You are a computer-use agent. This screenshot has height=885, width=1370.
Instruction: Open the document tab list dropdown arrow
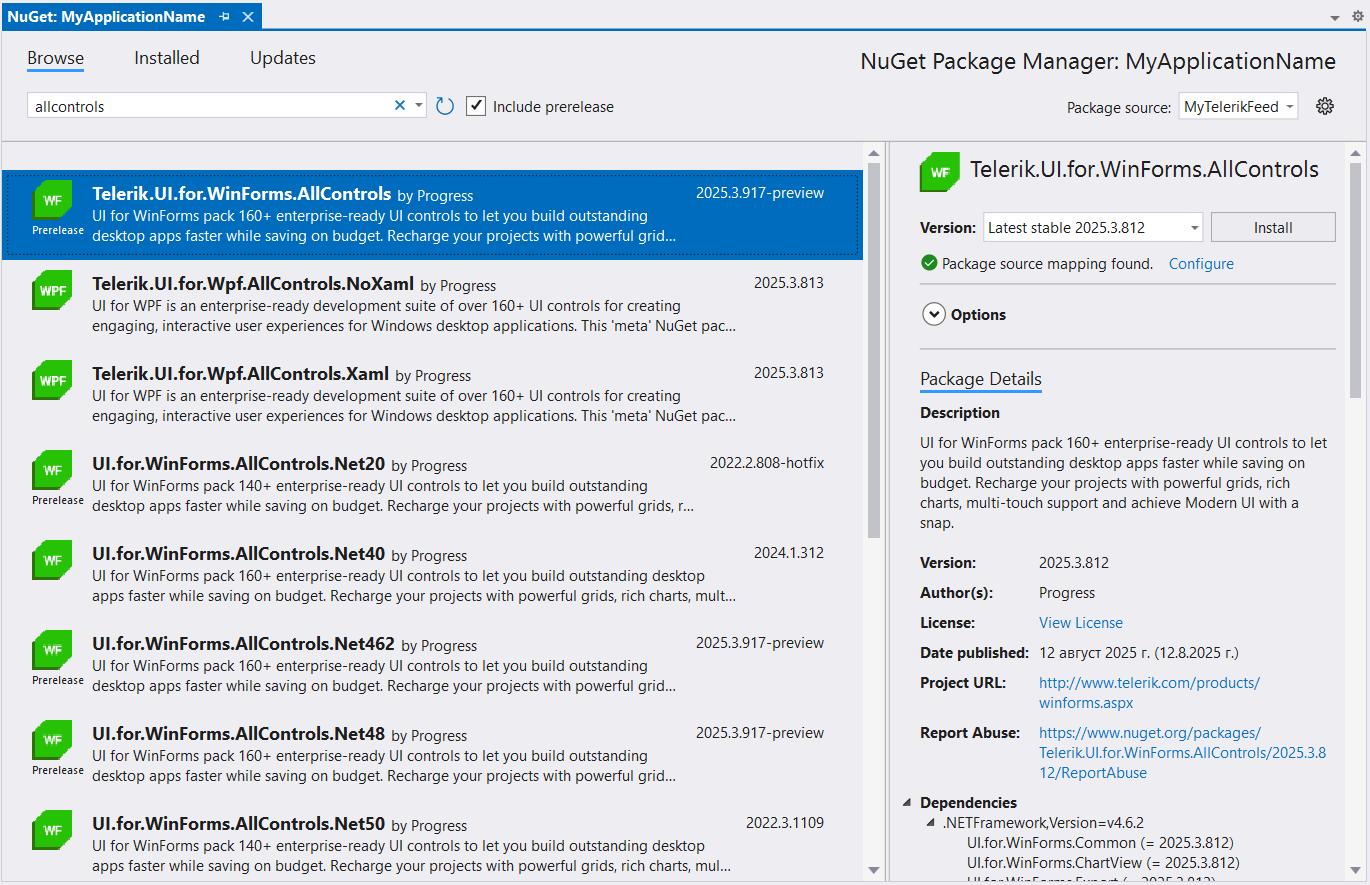coord(1335,18)
